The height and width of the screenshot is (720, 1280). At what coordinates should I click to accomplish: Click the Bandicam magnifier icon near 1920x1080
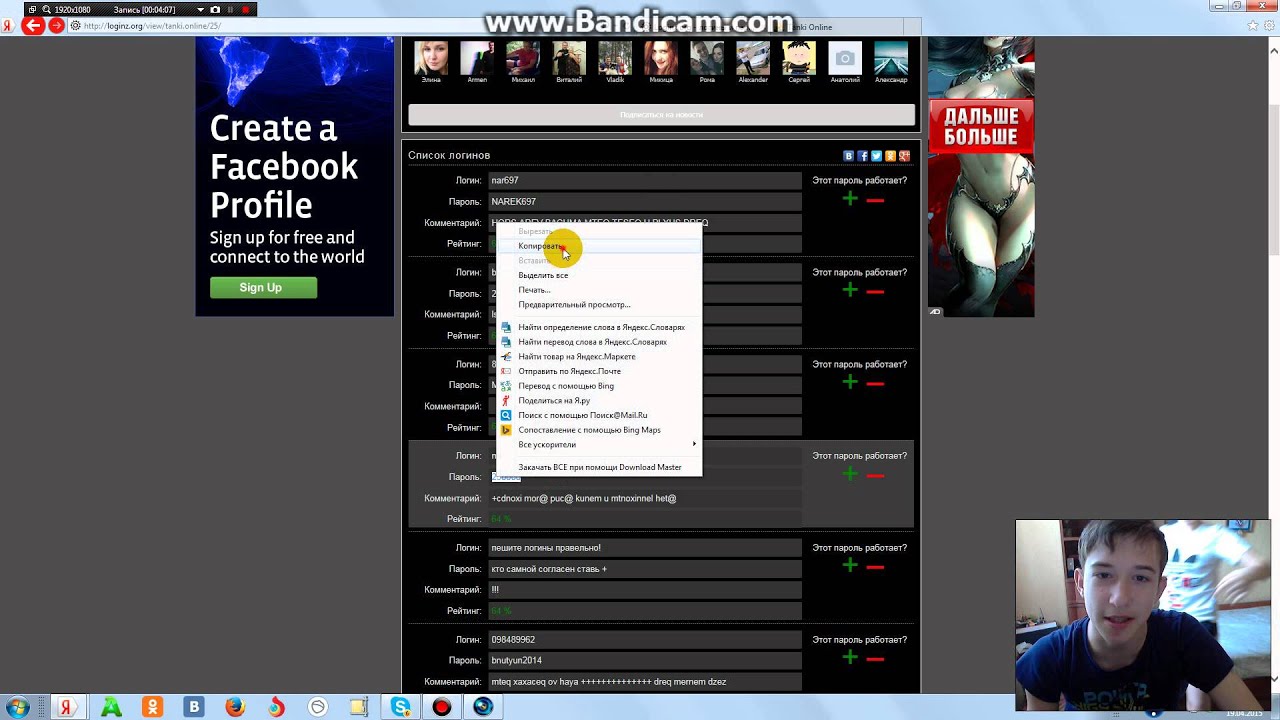coord(46,9)
